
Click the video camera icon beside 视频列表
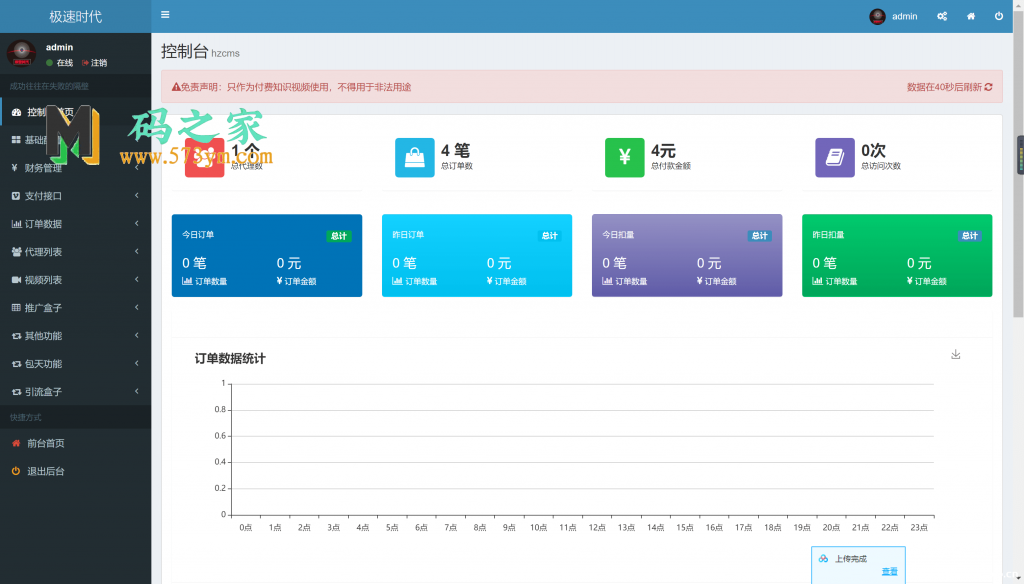click(16, 280)
